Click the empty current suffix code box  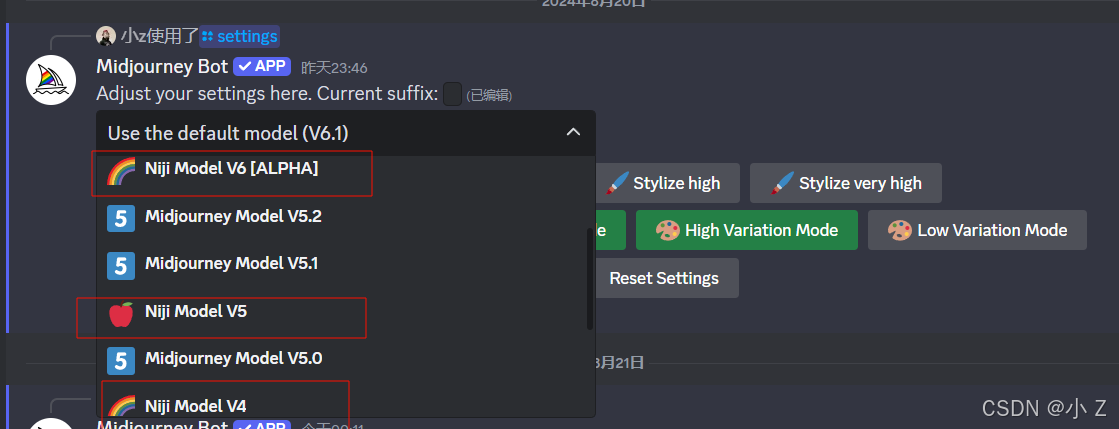452,94
